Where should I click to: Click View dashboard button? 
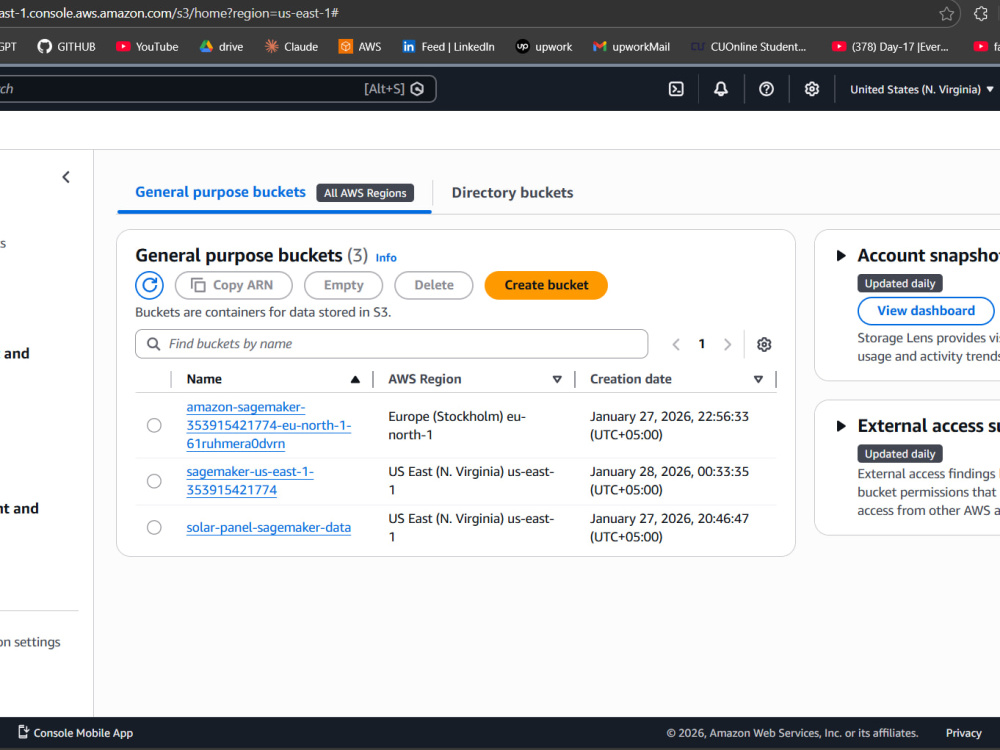[926, 311]
